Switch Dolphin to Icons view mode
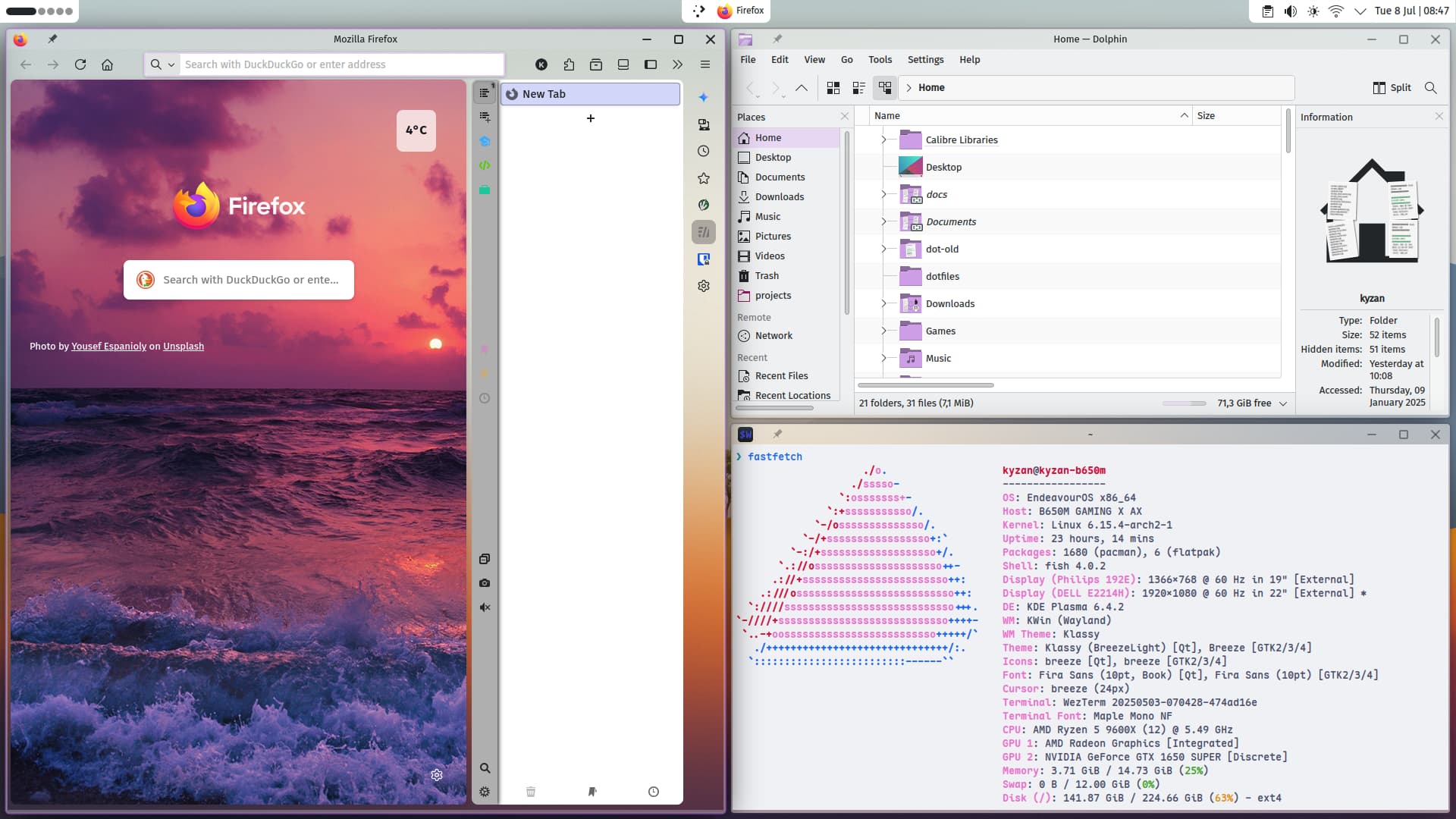Screen dimensions: 1456x819 pos(833,88)
